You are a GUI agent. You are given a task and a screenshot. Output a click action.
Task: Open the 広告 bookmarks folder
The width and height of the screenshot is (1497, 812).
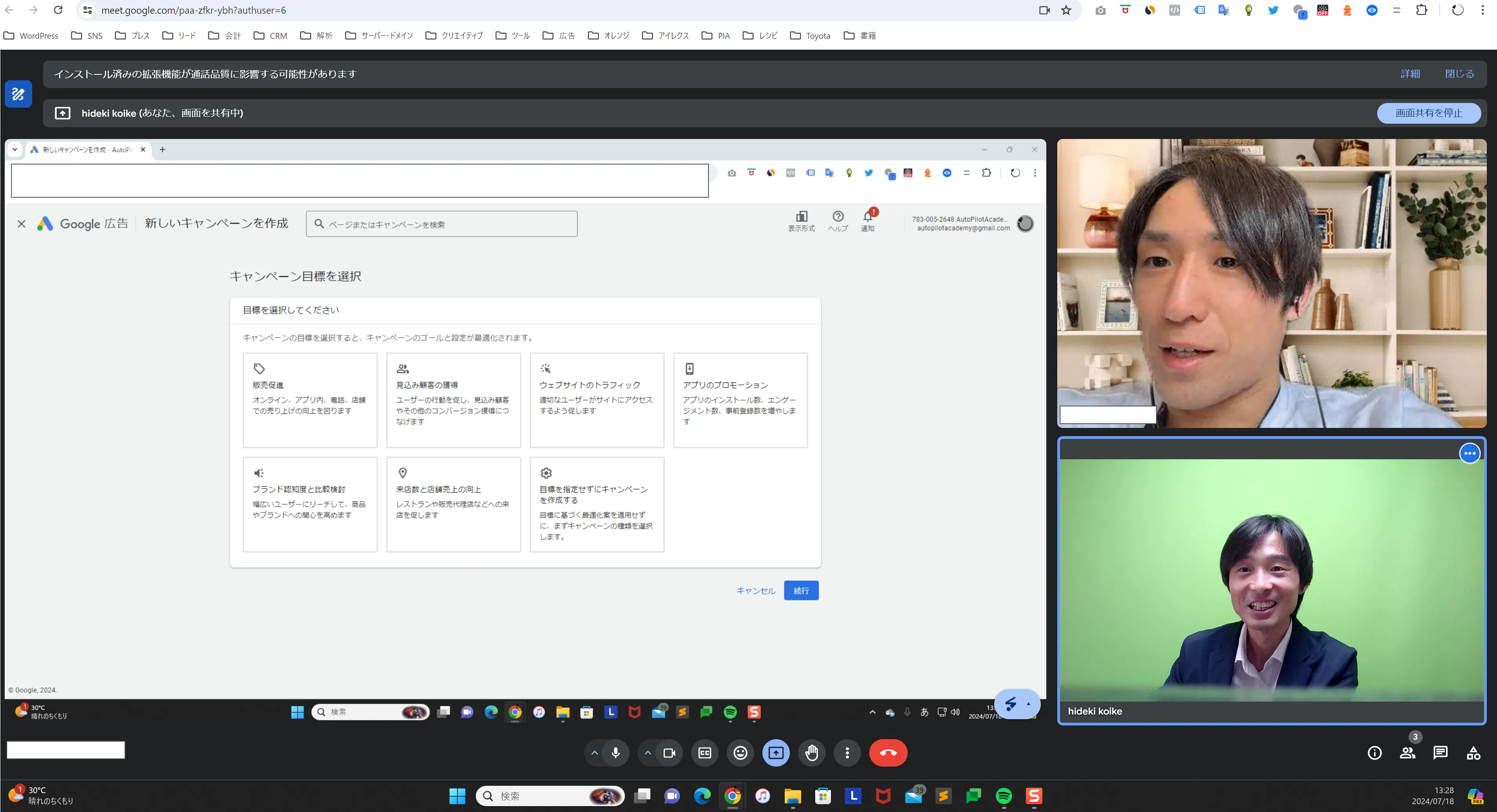pos(558,36)
